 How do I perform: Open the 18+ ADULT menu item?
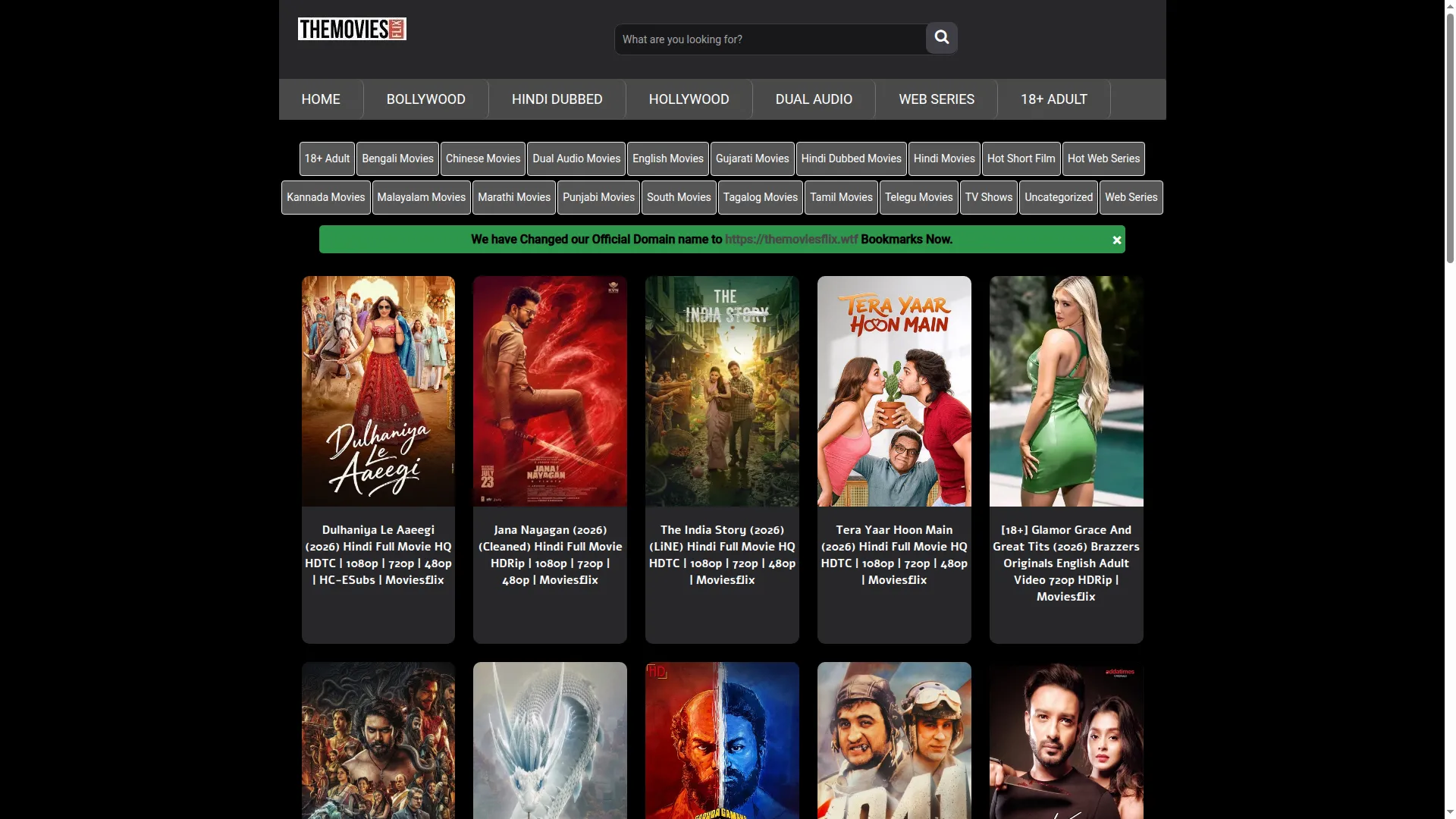tap(1054, 99)
